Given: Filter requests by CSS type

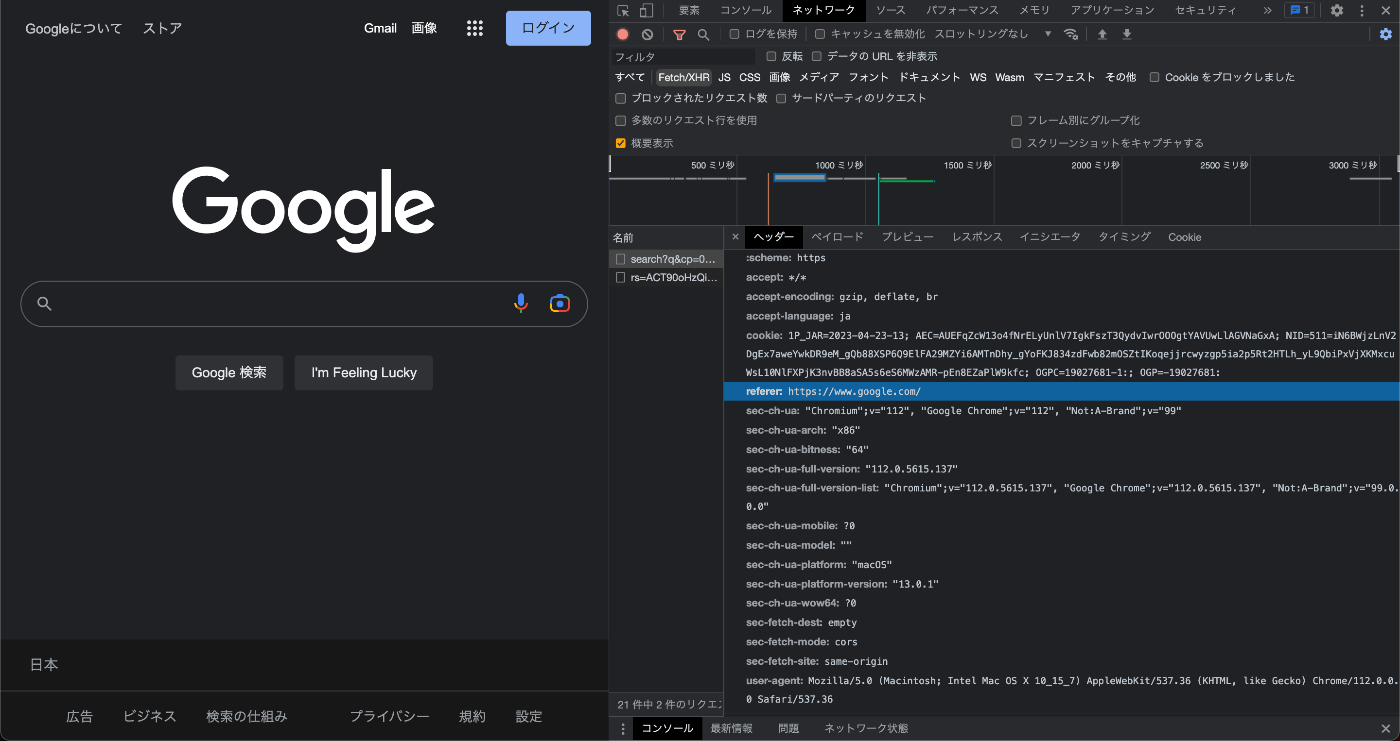Looking at the screenshot, I should pyautogui.click(x=750, y=77).
